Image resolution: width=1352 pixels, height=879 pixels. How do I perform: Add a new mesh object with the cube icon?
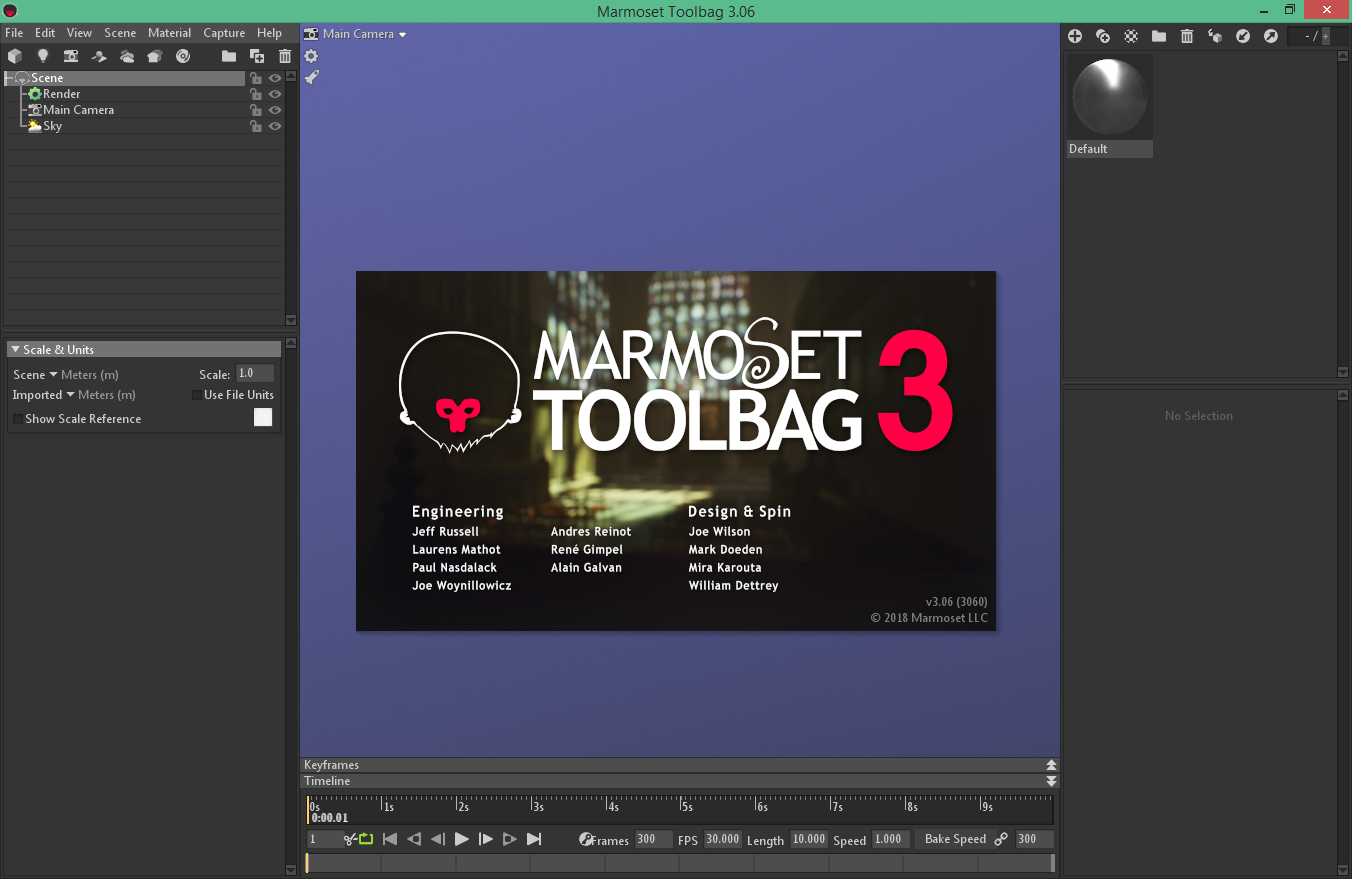(x=14, y=56)
